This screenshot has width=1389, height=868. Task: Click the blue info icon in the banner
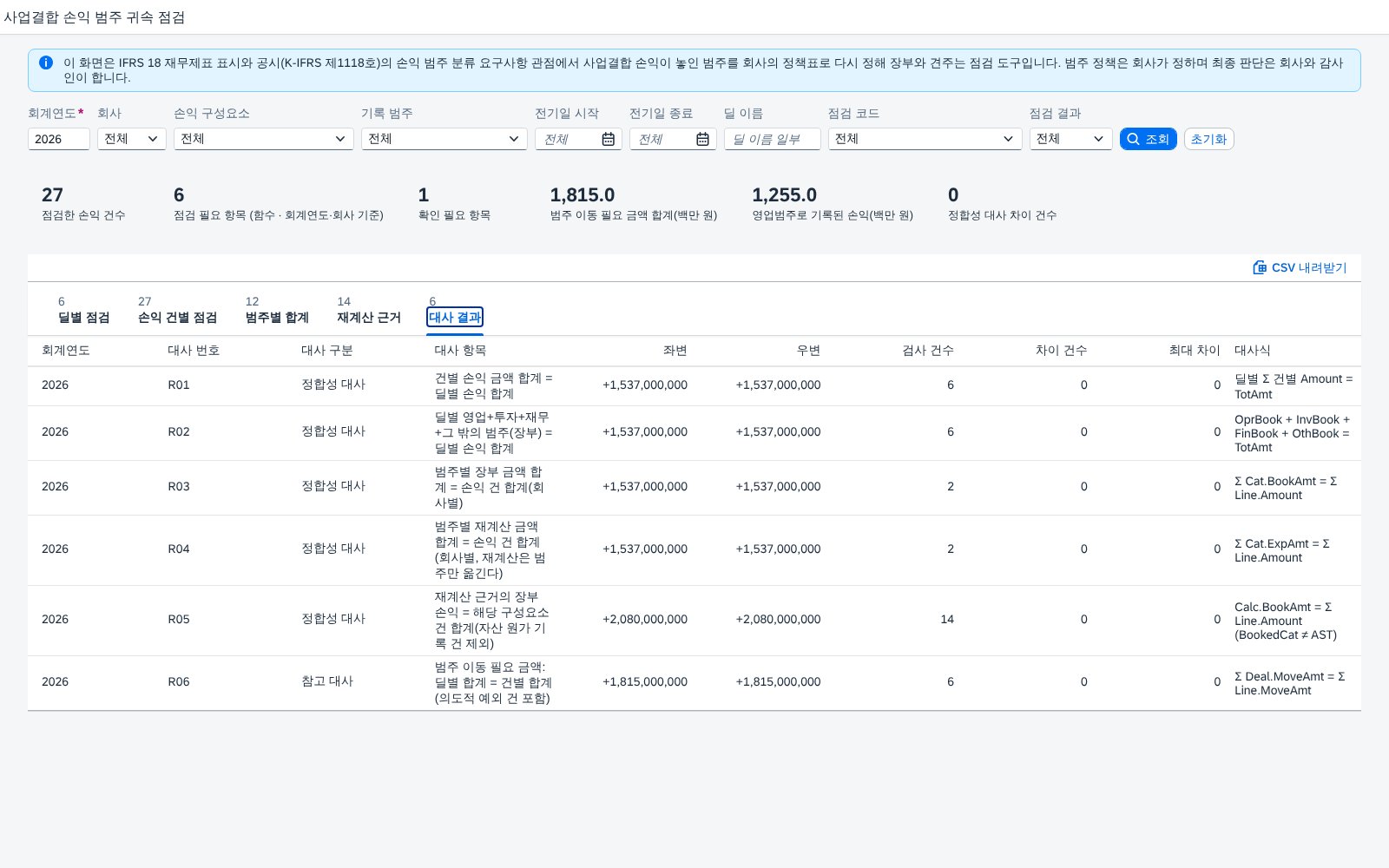point(46,62)
